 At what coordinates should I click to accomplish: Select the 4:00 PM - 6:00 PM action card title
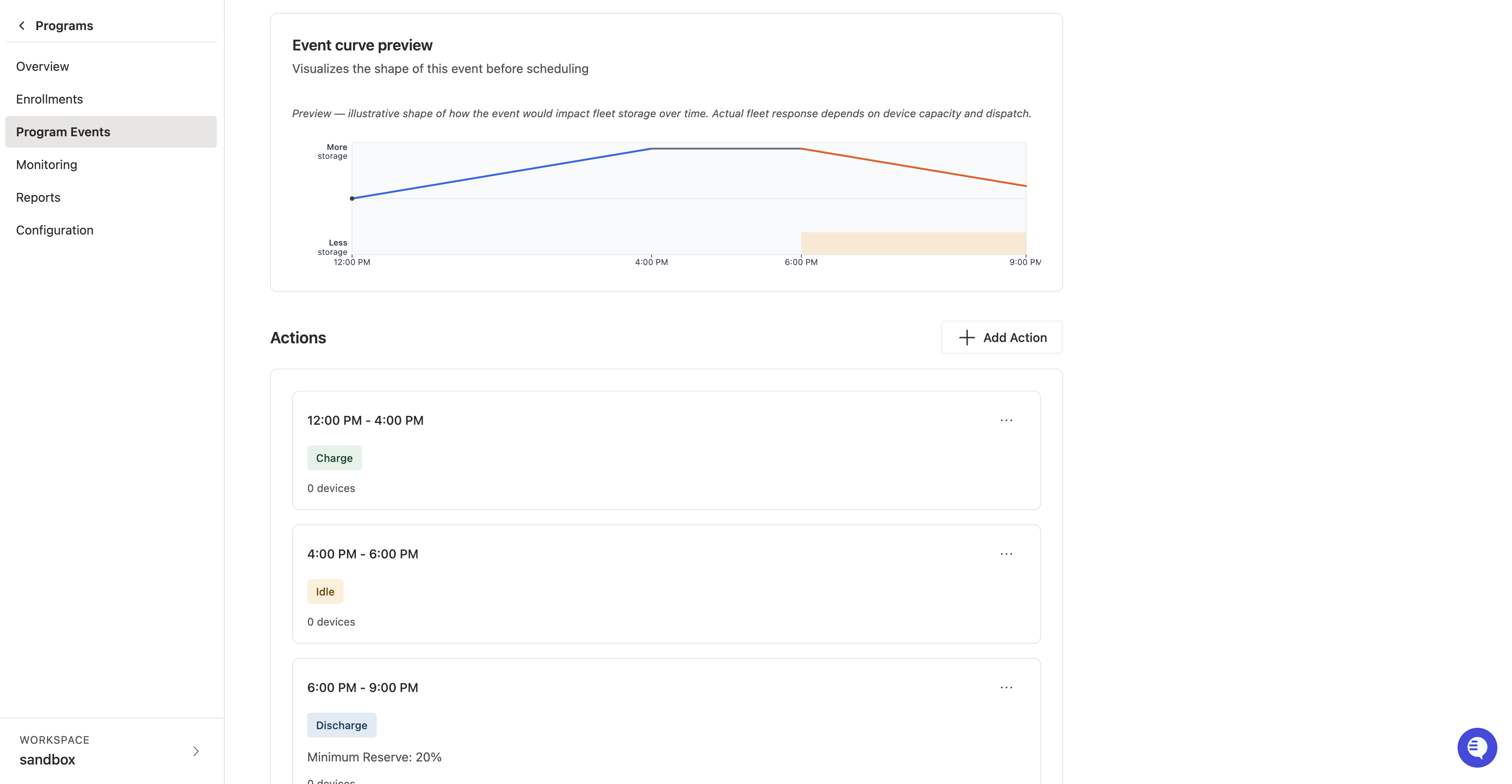pyautogui.click(x=362, y=554)
